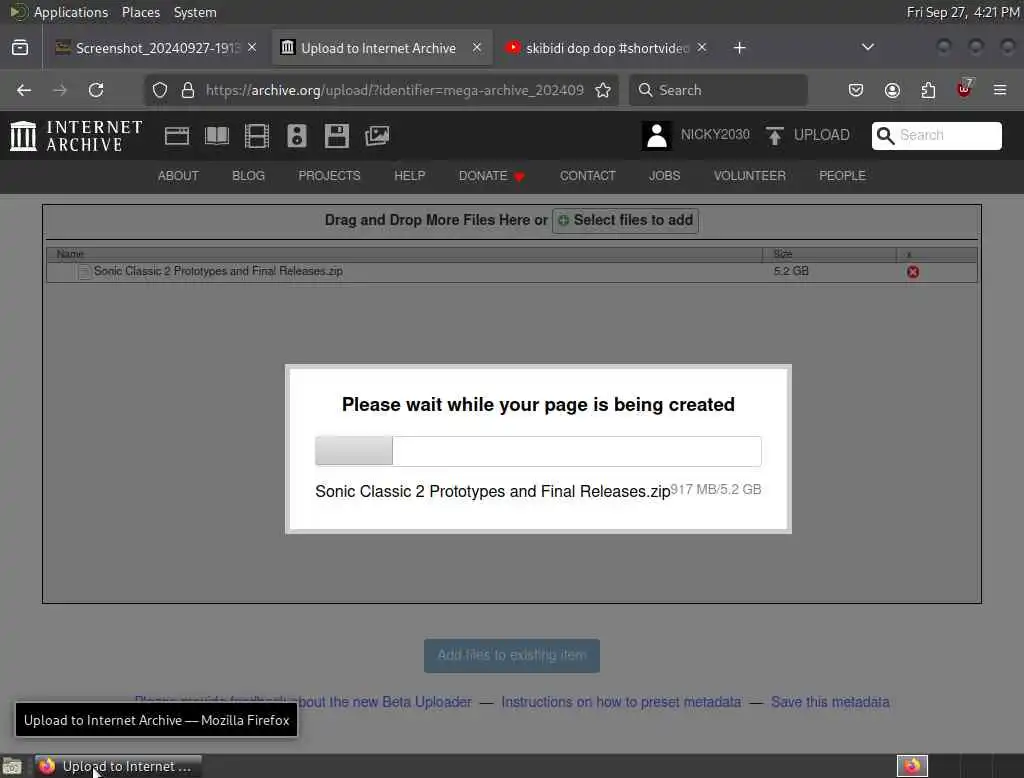The height and width of the screenshot is (778, 1024).
Task: Click the site security padlock icon
Action: [x=188, y=90]
